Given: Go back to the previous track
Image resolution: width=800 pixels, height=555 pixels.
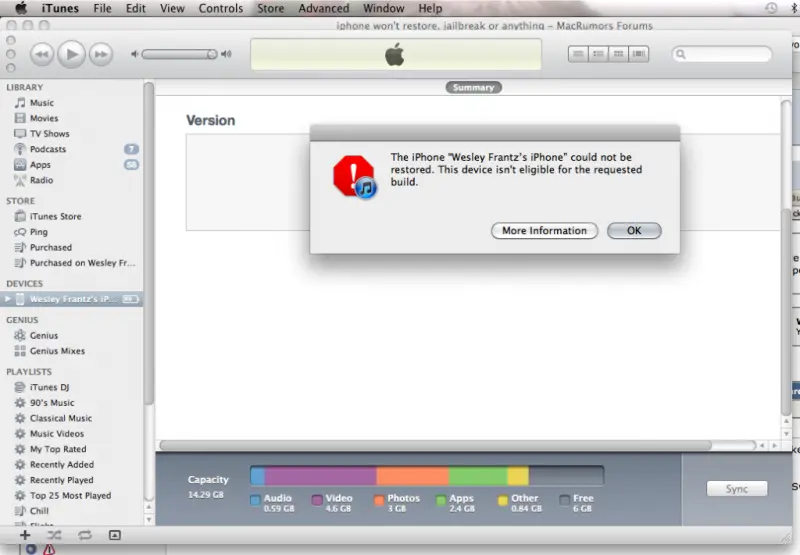Looking at the screenshot, I should click(x=42, y=54).
